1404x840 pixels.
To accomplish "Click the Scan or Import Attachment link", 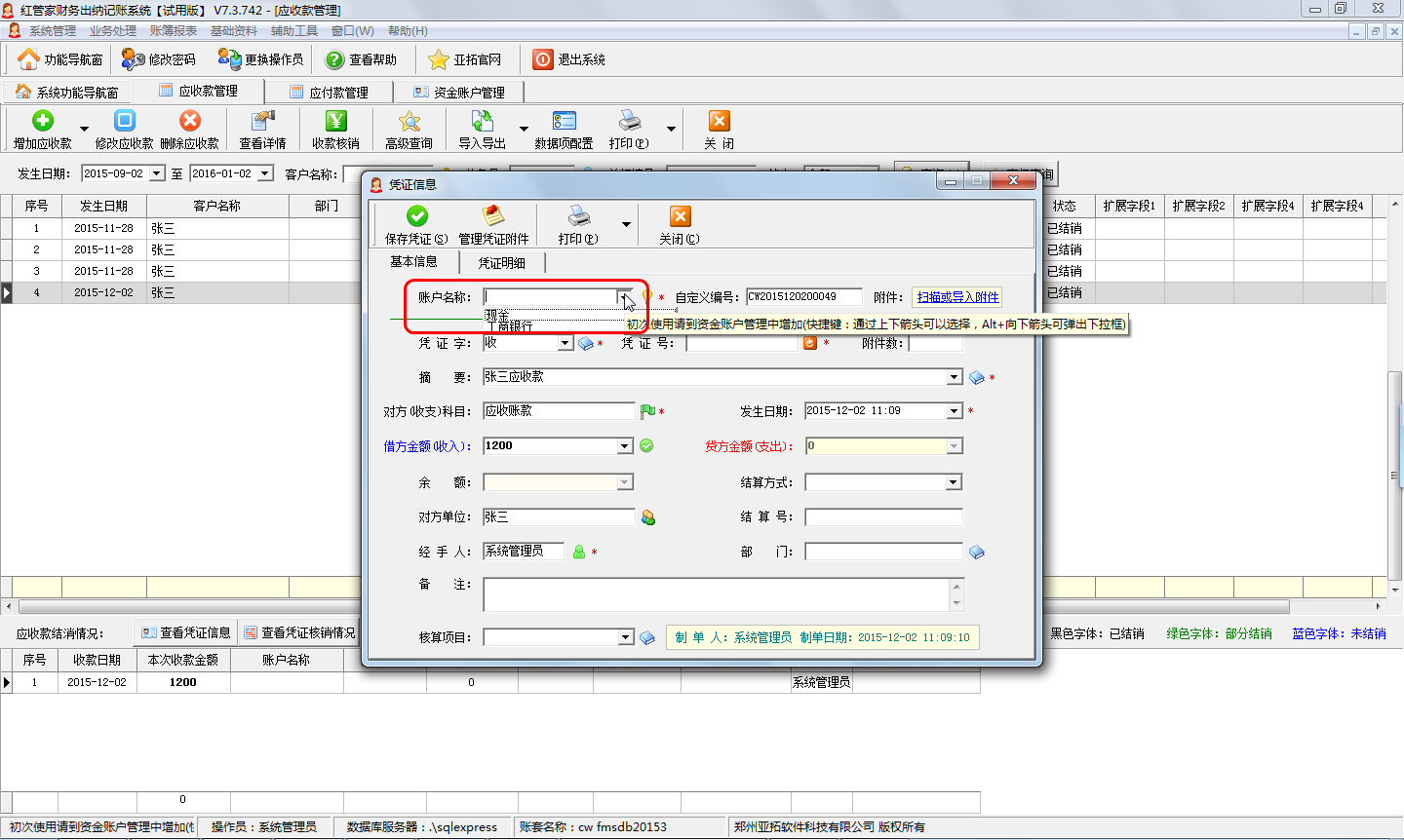I will [x=957, y=297].
